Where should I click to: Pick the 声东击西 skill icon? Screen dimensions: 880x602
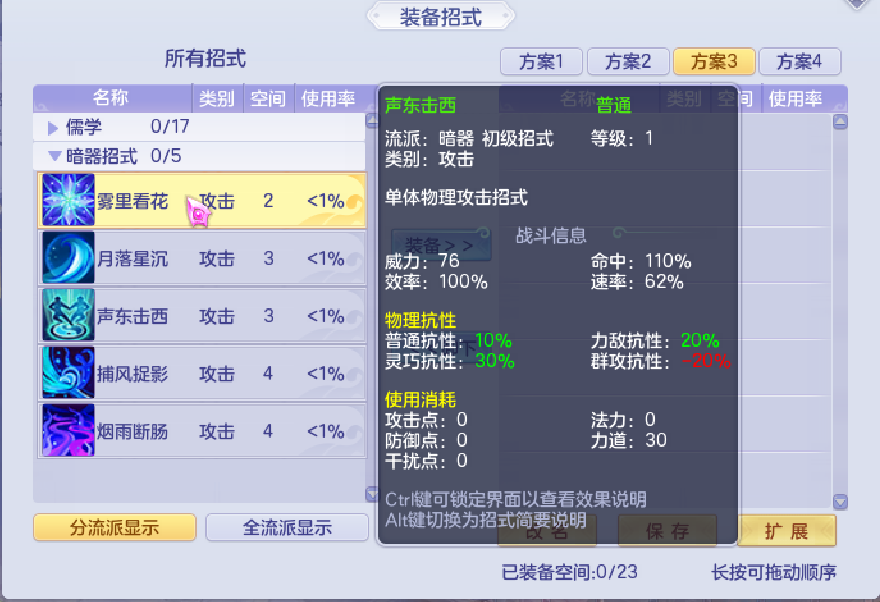tap(68, 315)
